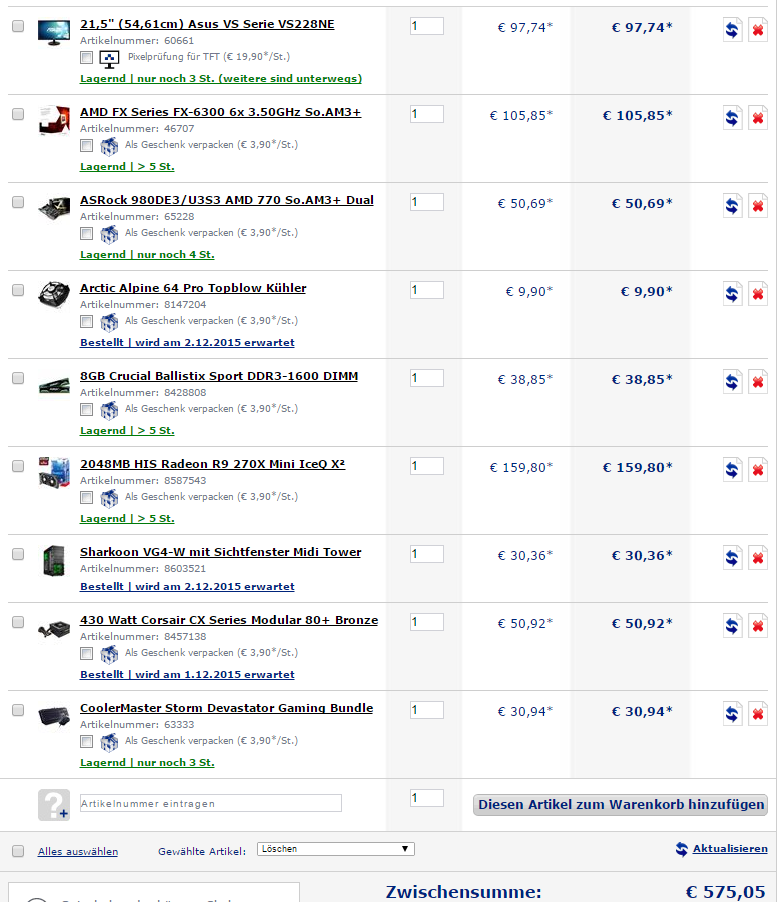Open 2048MB HIS Radeon R9 270X link
The image size is (777, 902).
coord(212,464)
